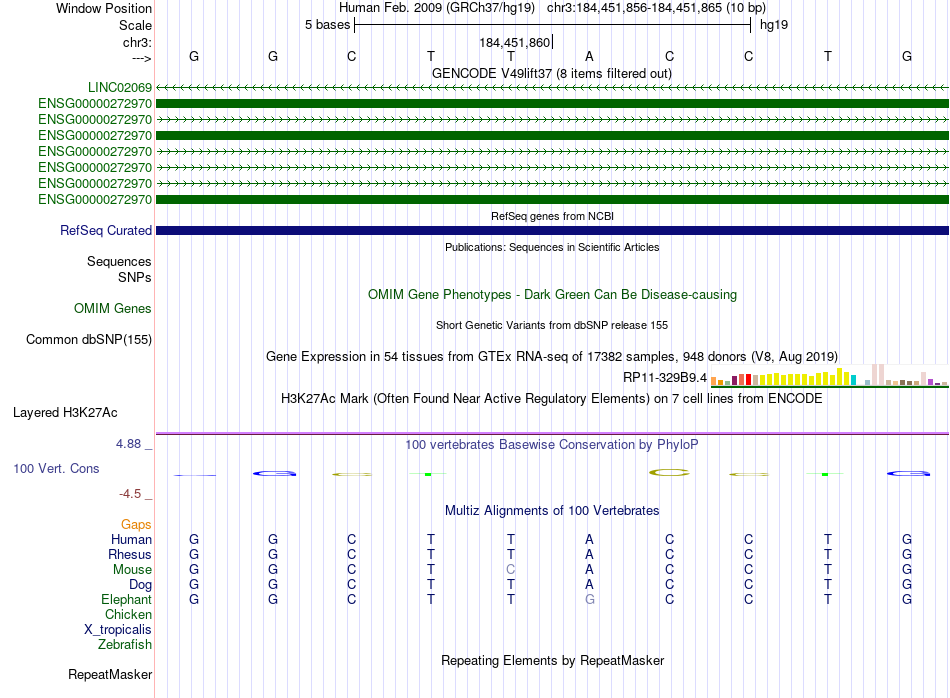Image resolution: width=950 pixels, height=698 pixels.
Task: Click the chr3: ruler label
Action: 137,42
